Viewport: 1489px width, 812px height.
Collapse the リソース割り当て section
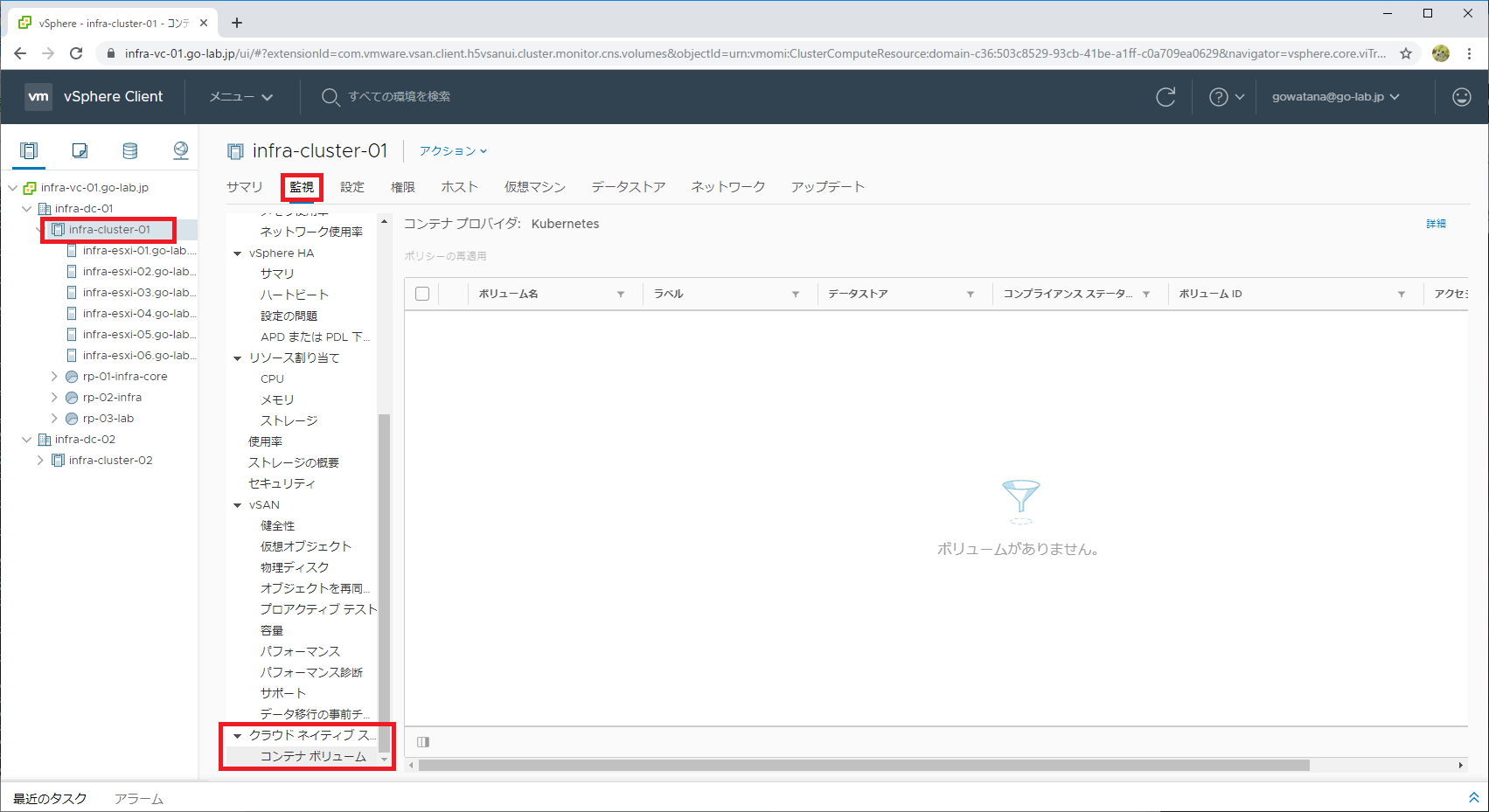(237, 358)
